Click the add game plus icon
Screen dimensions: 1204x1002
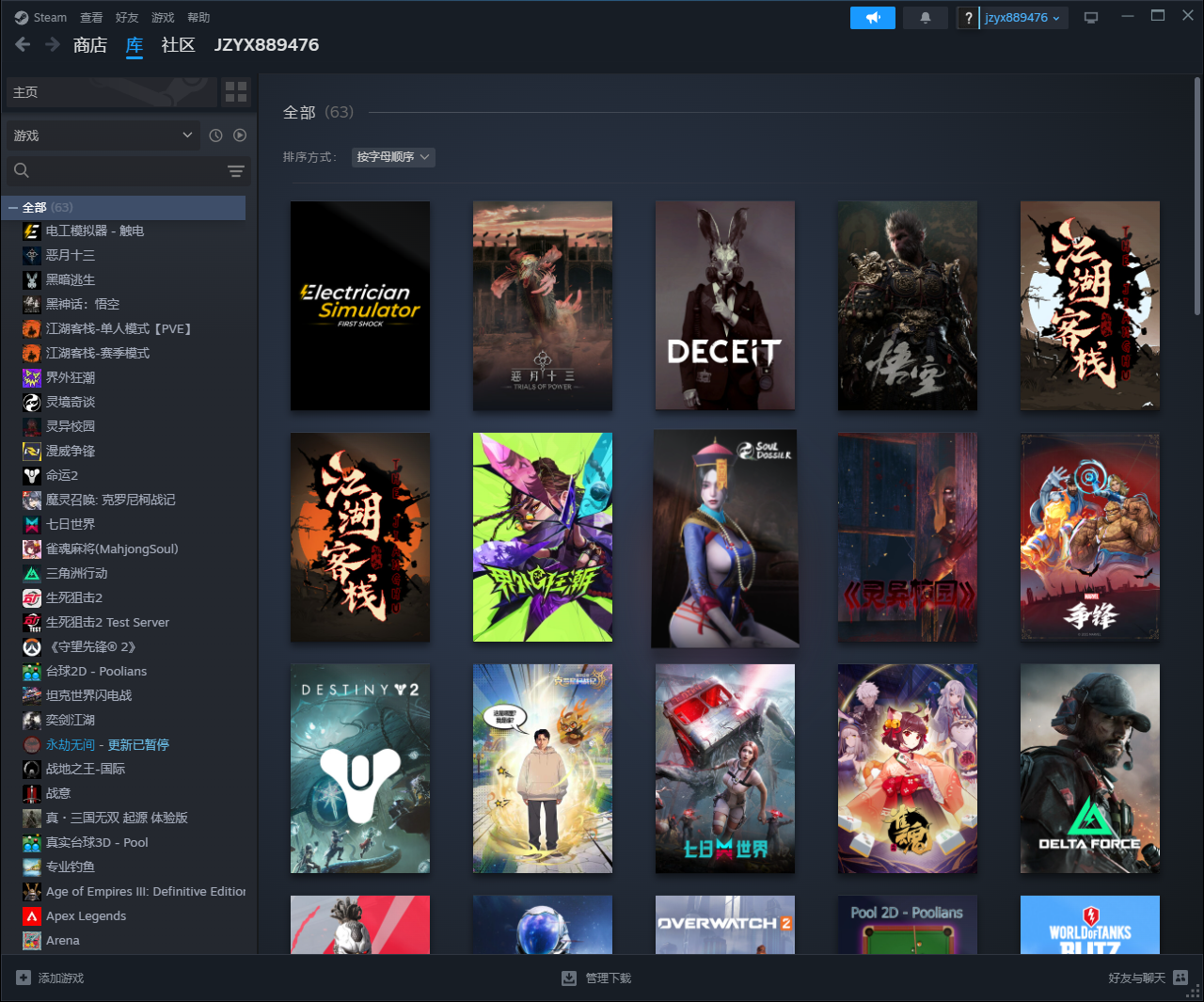click(24, 978)
